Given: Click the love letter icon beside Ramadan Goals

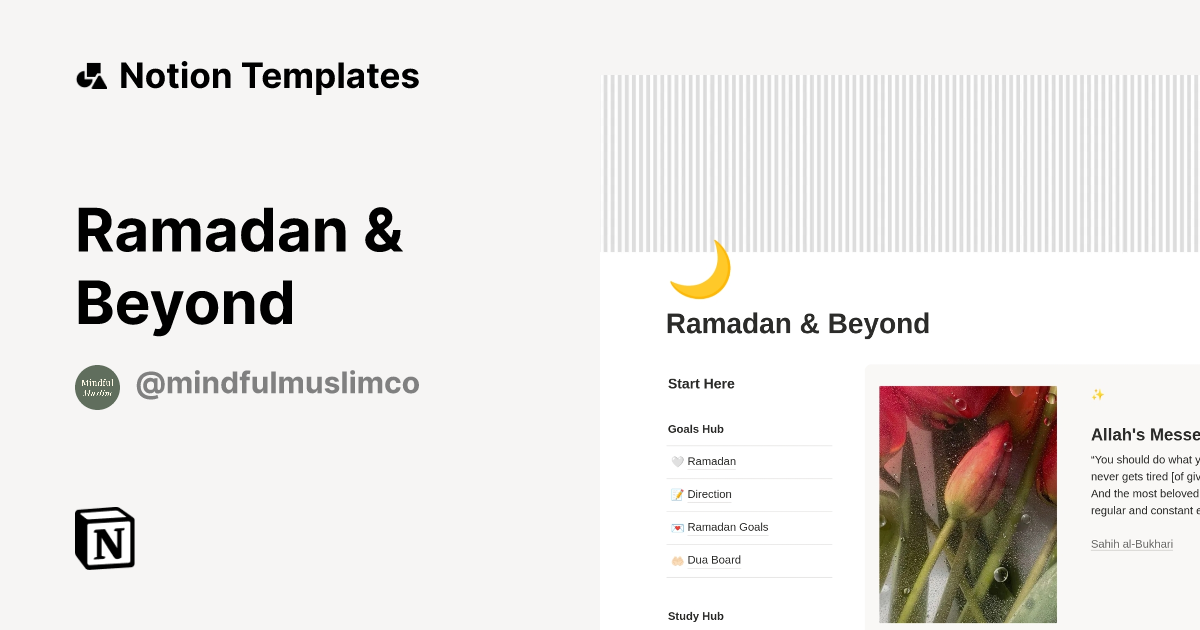Looking at the screenshot, I should [676, 527].
